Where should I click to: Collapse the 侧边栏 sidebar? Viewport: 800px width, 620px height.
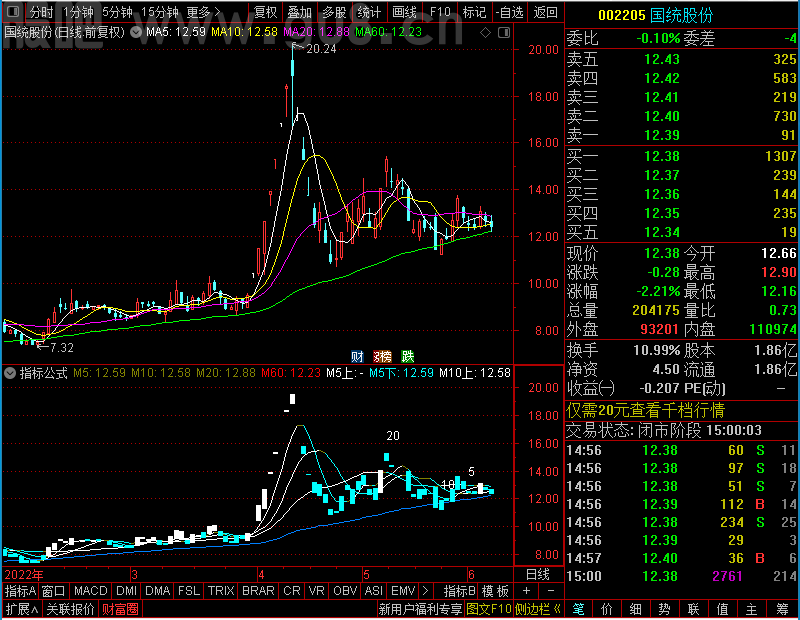click(537, 609)
